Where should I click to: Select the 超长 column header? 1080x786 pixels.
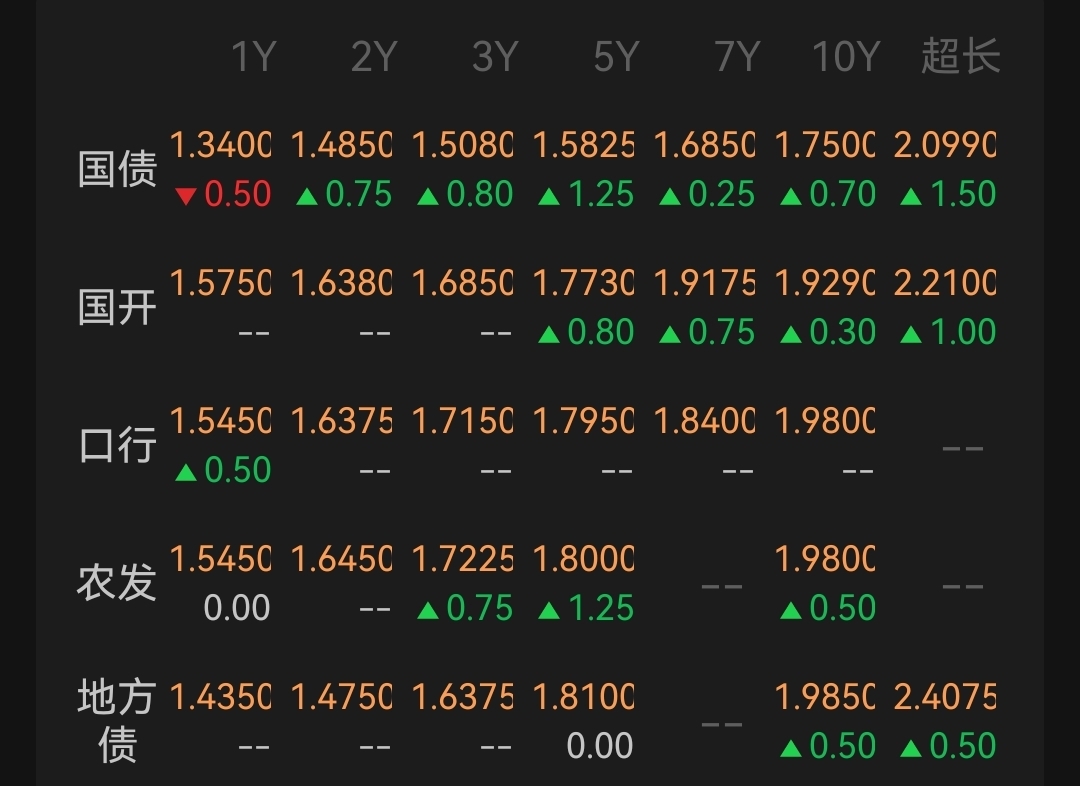click(x=960, y=57)
